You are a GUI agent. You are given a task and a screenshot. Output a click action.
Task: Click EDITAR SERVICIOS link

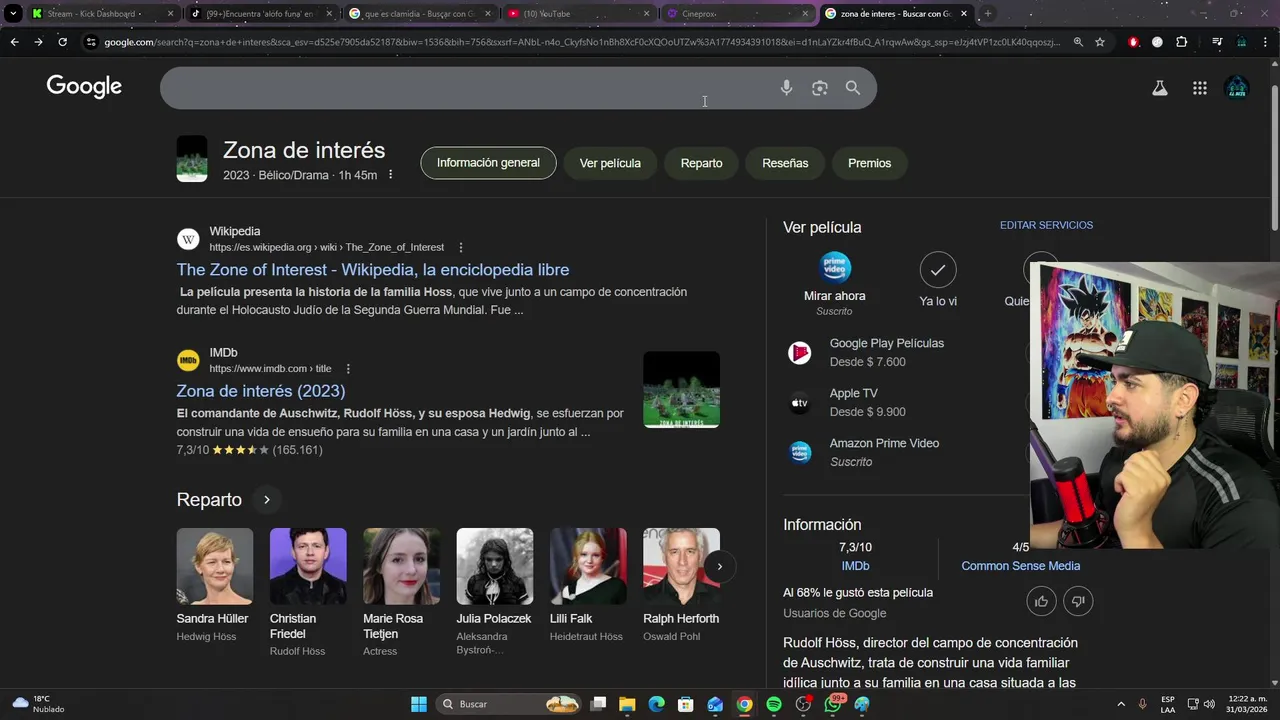pos(1046,225)
